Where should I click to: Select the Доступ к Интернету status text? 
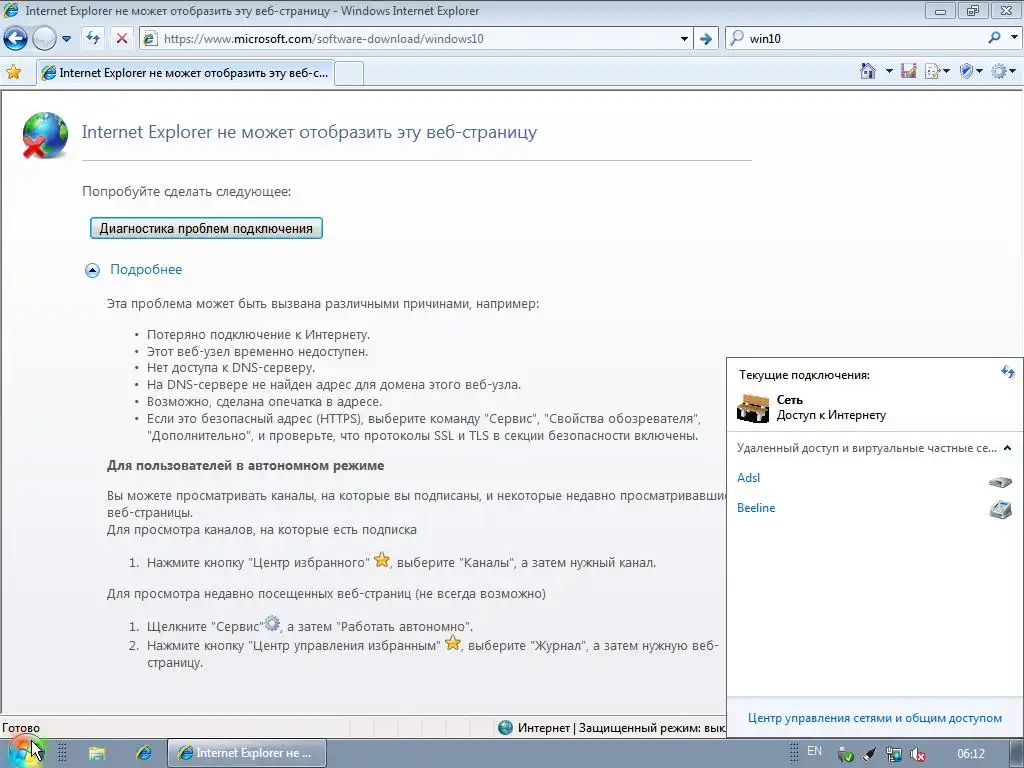click(831, 415)
